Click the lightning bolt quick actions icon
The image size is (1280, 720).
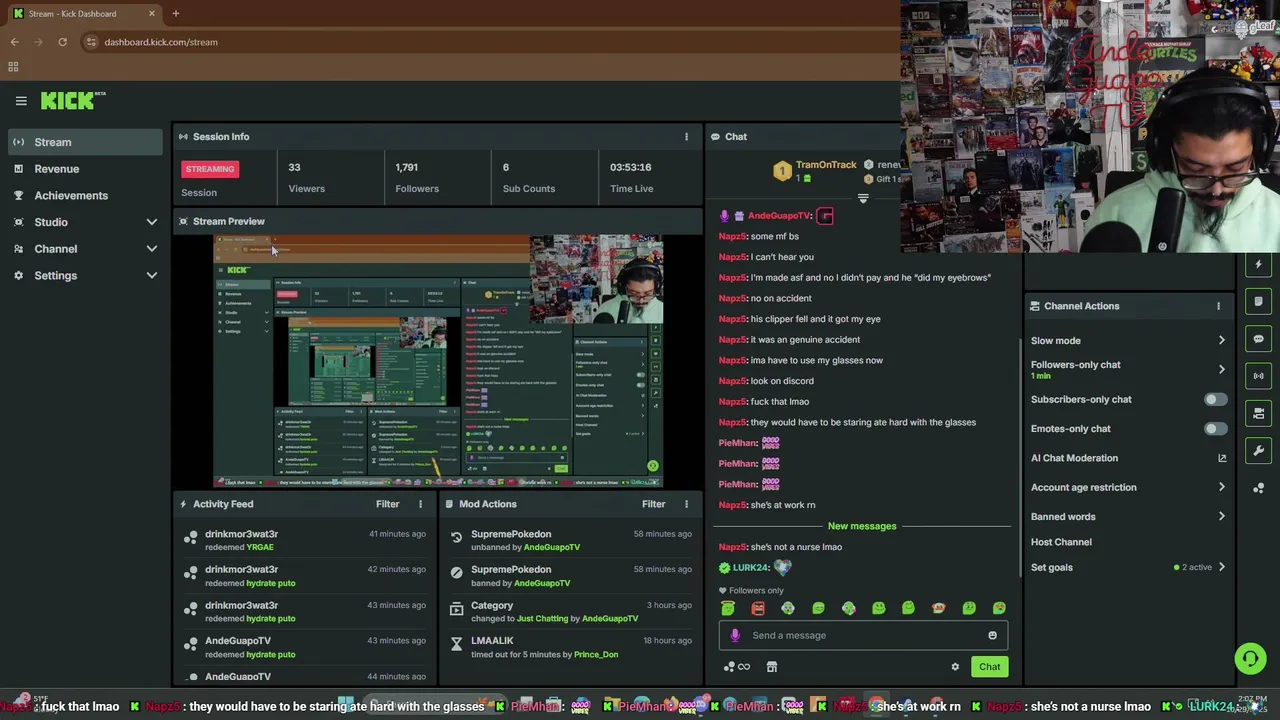click(1258, 265)
